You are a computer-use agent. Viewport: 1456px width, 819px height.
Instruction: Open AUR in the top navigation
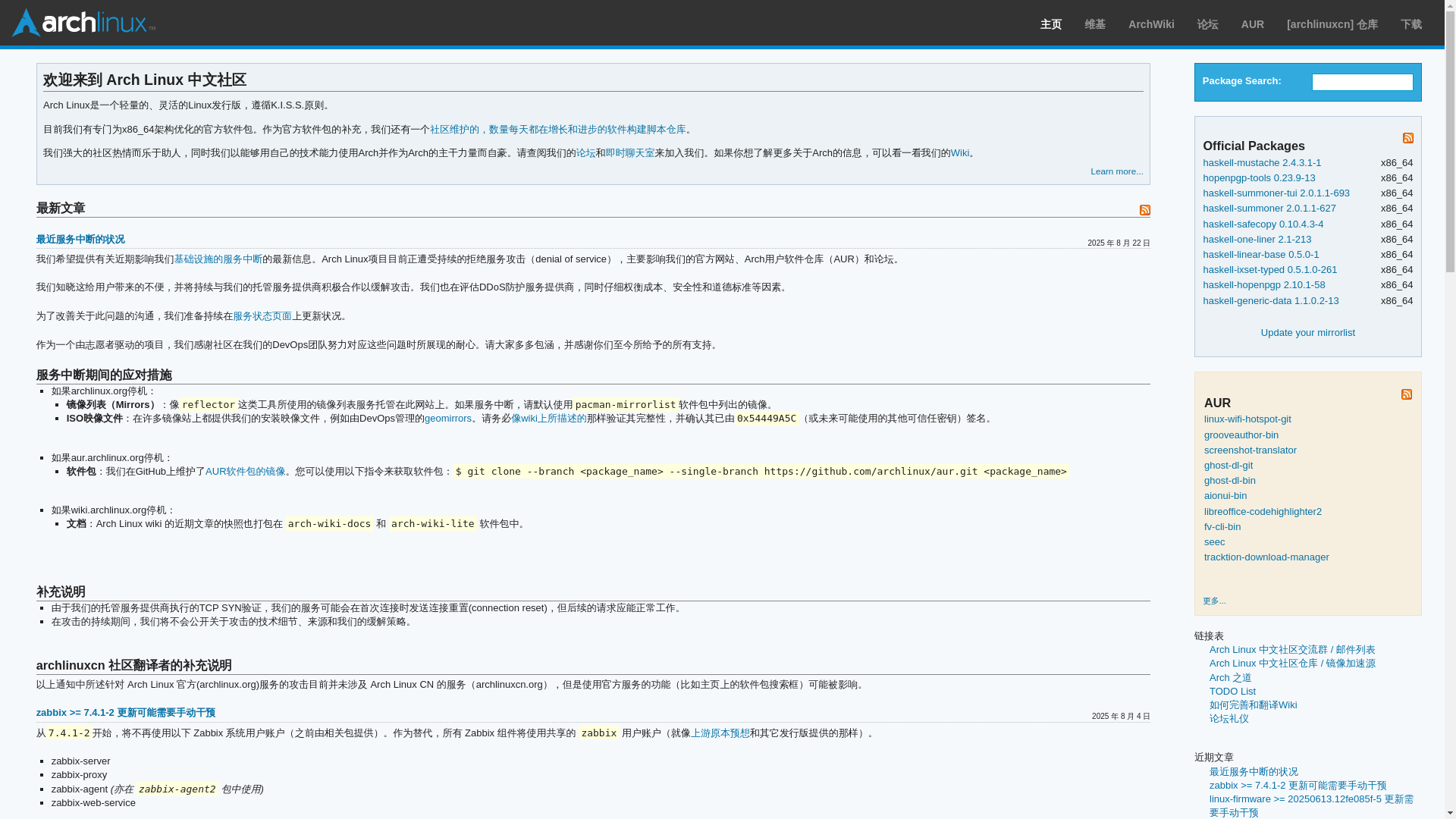pos(1252,24)
